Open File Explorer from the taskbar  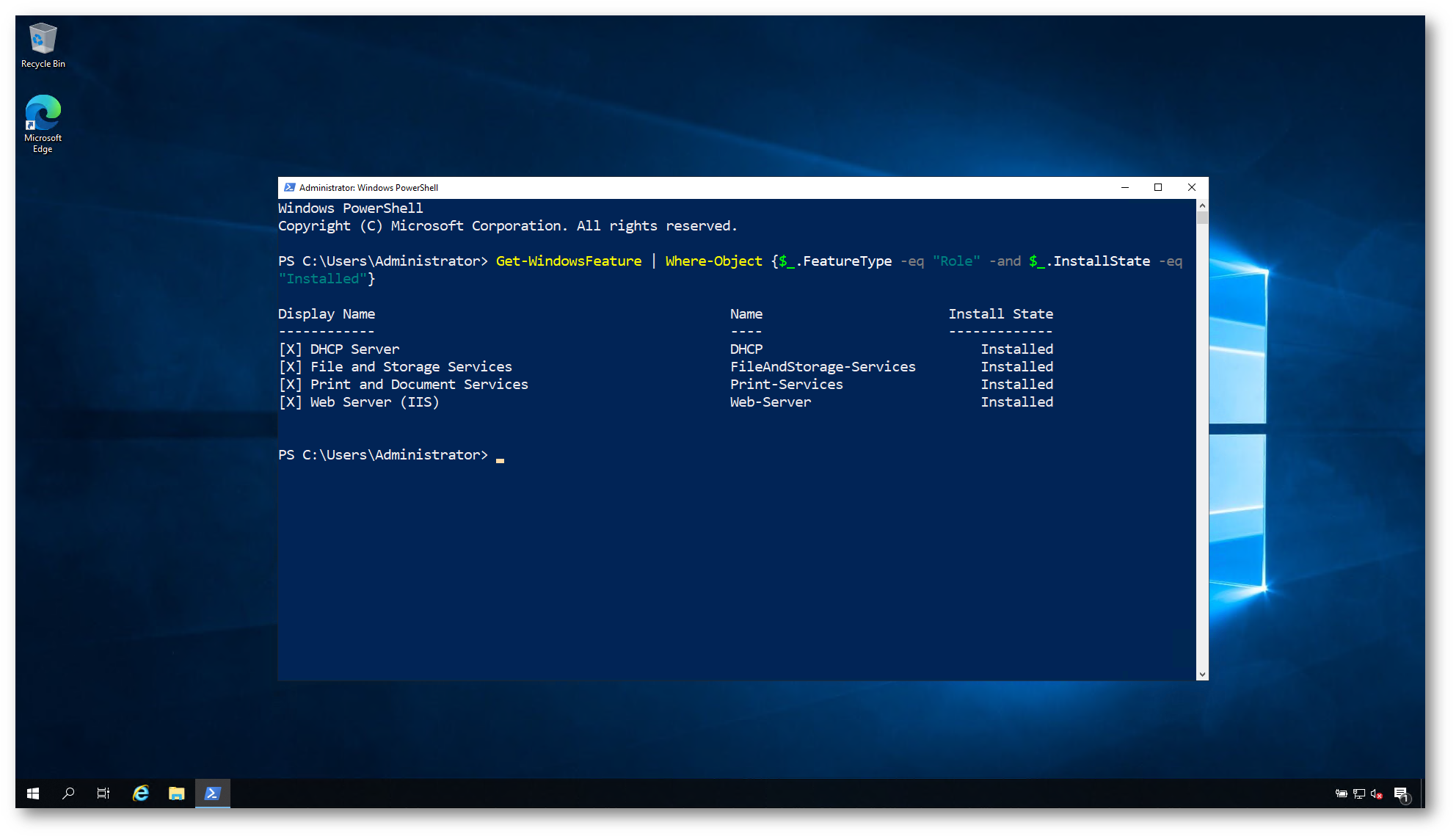176,793
